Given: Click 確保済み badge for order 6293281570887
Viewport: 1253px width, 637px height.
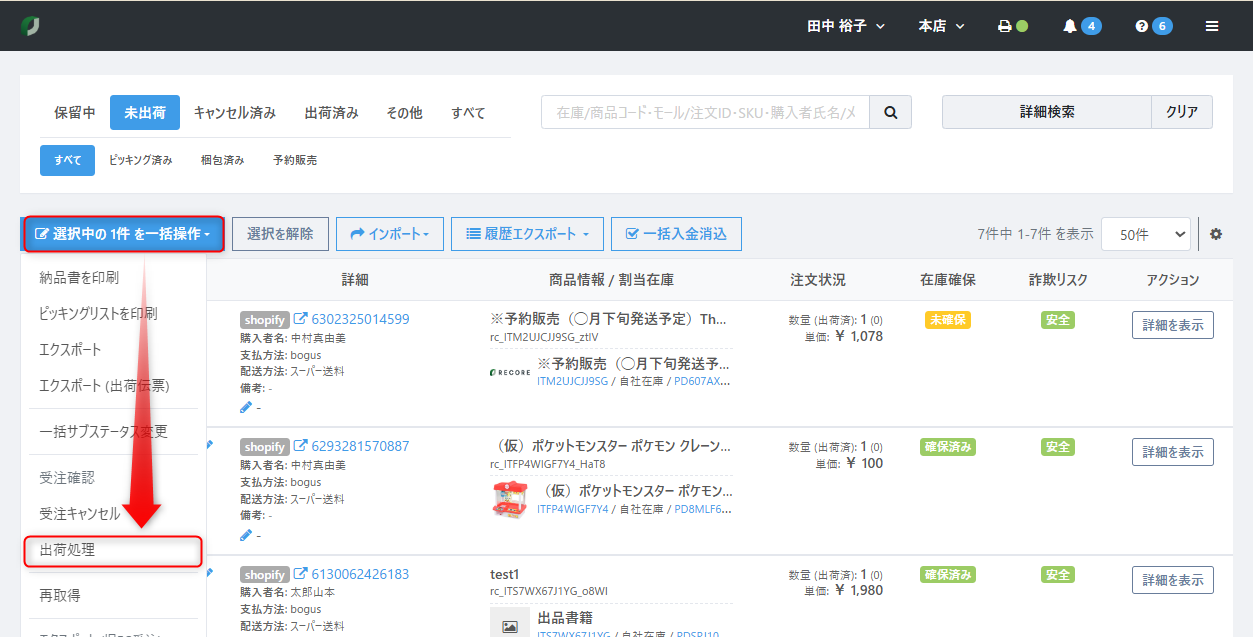Looking at the screenshot, I should click(x=948, y=447).
